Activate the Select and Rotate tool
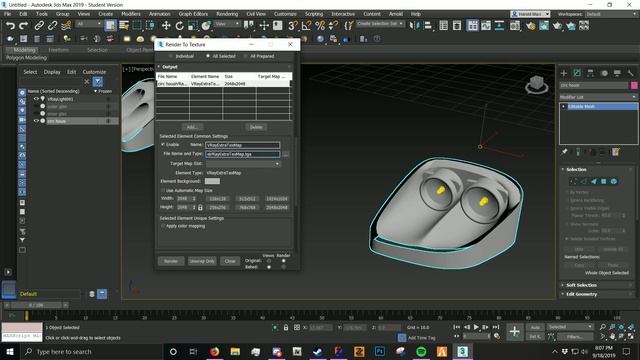Screen dimensions: 640x360 pos(179,26)
